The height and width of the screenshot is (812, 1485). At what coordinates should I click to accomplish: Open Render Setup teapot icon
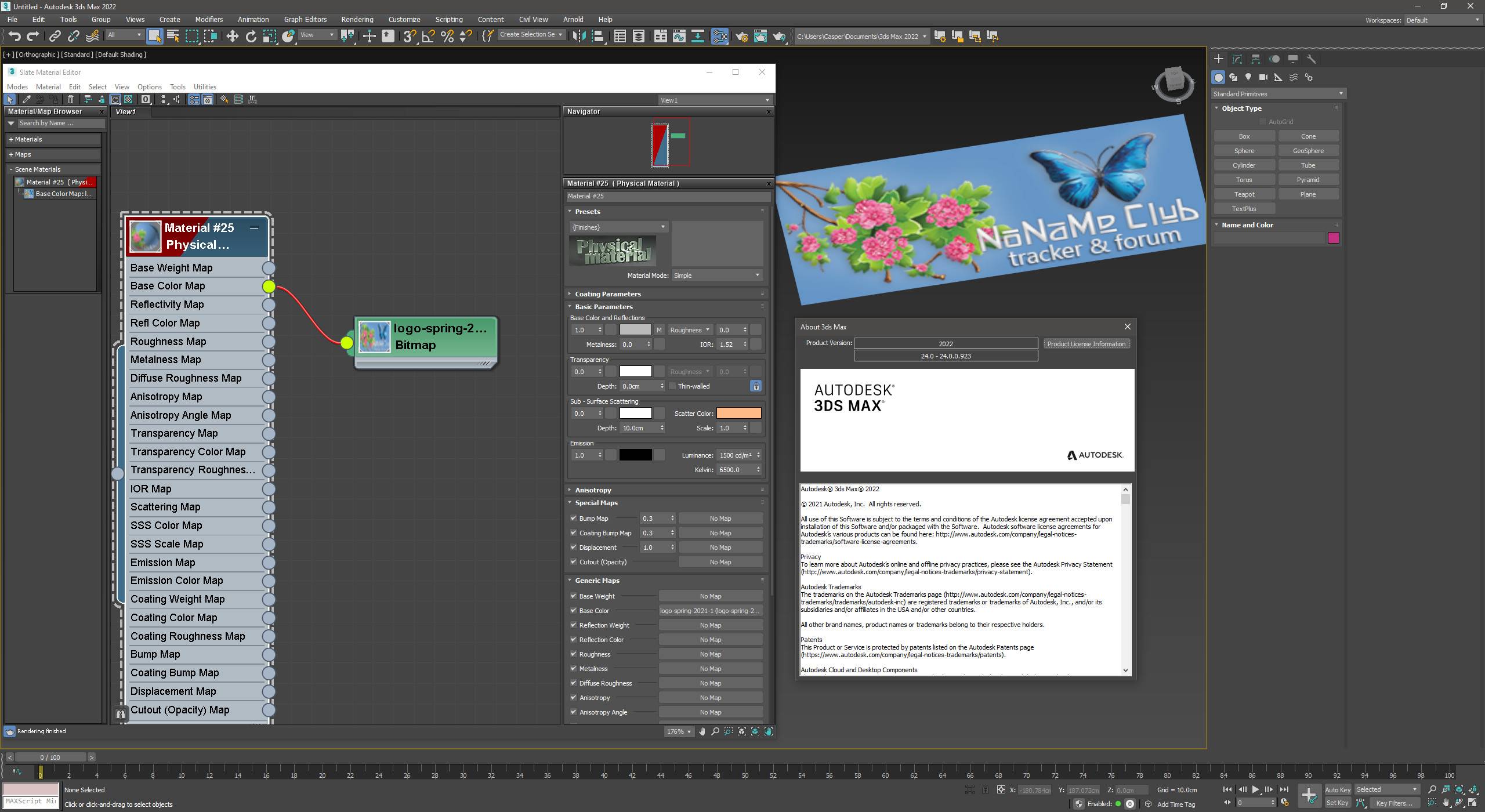point(741,37)
